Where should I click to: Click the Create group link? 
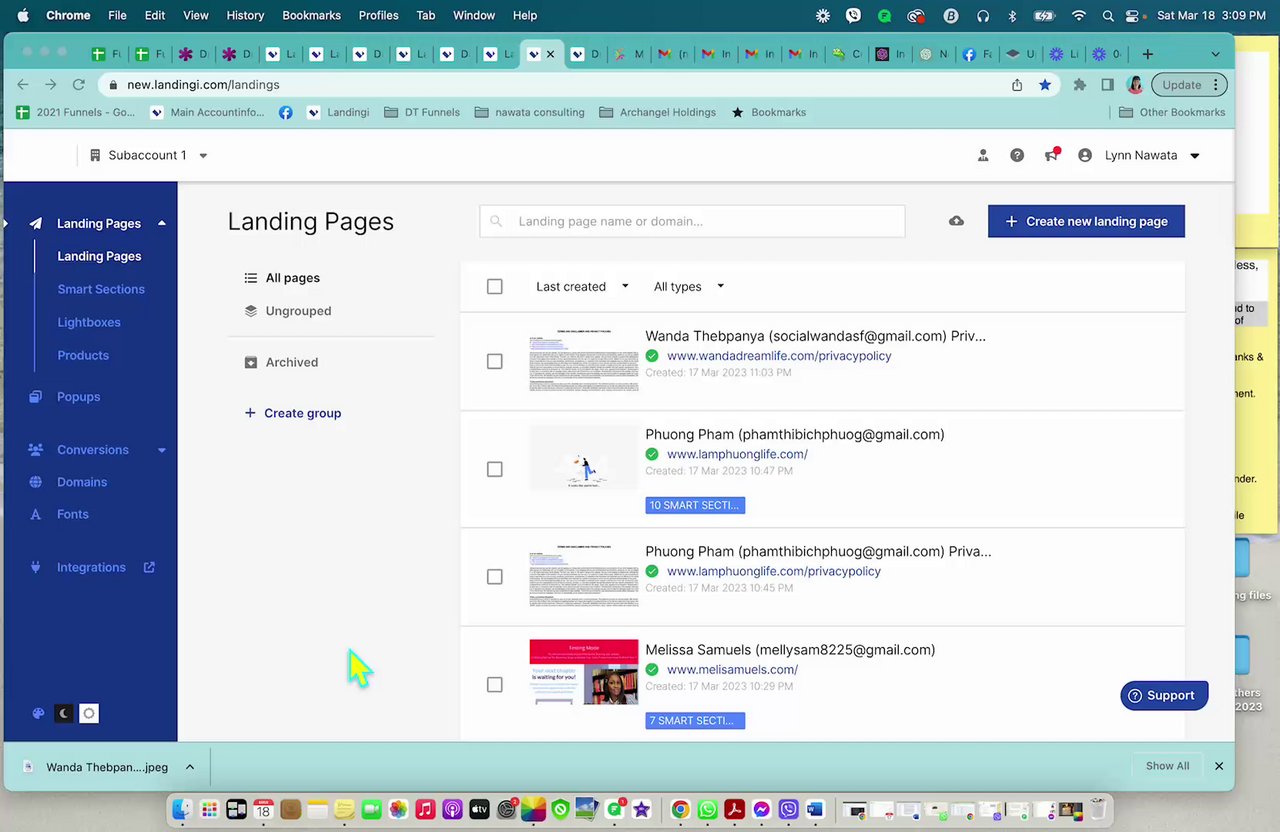pos(293,413)
